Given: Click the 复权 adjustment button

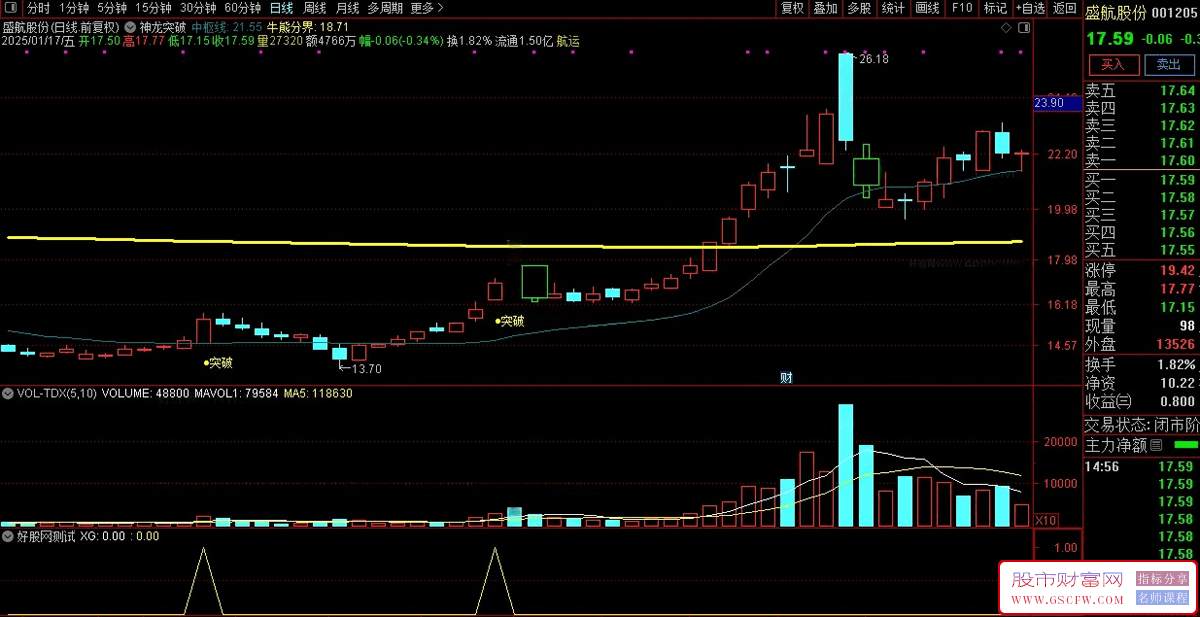Looking at the screenshot, I should point(792,8).
